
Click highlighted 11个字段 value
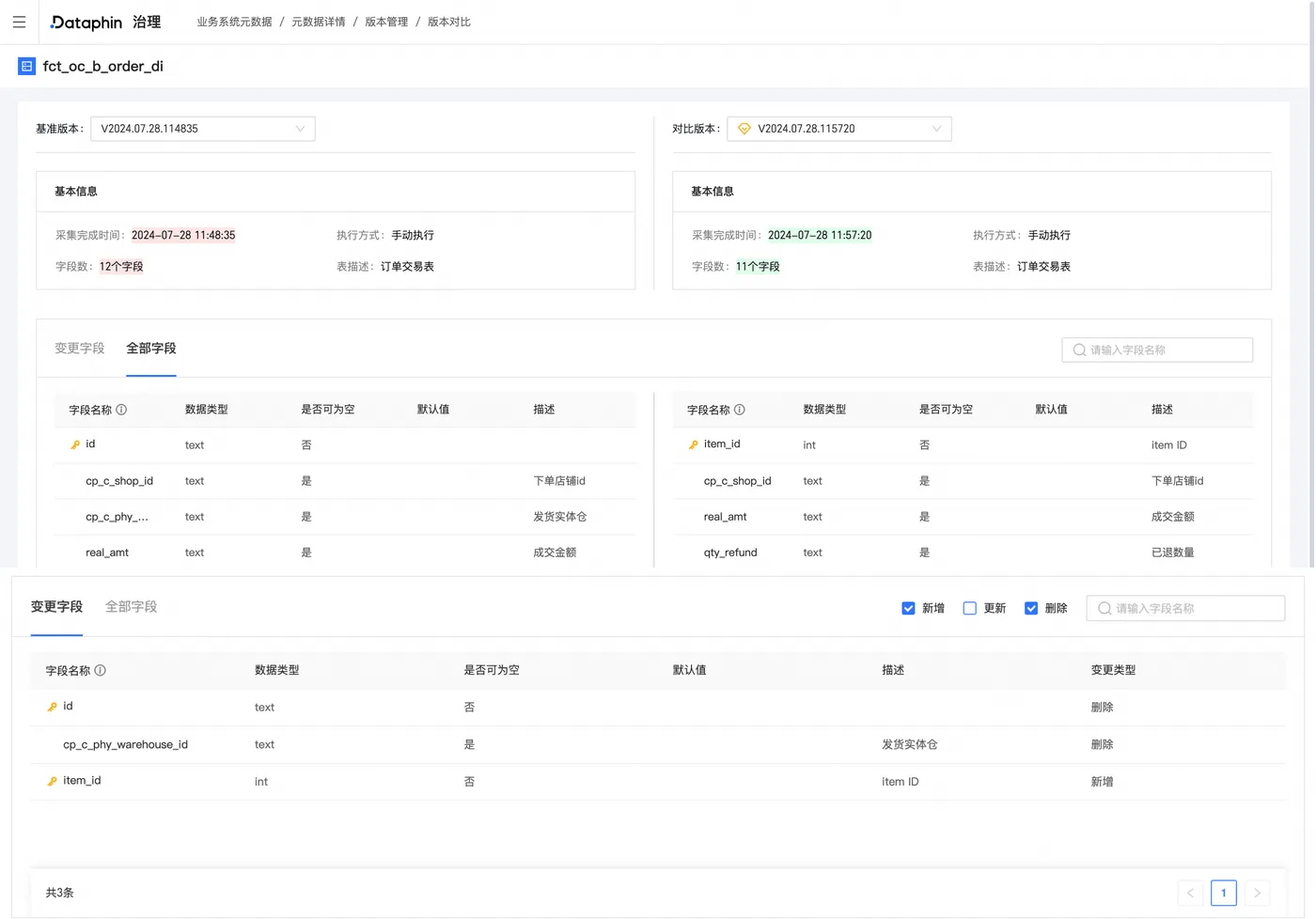758,267
